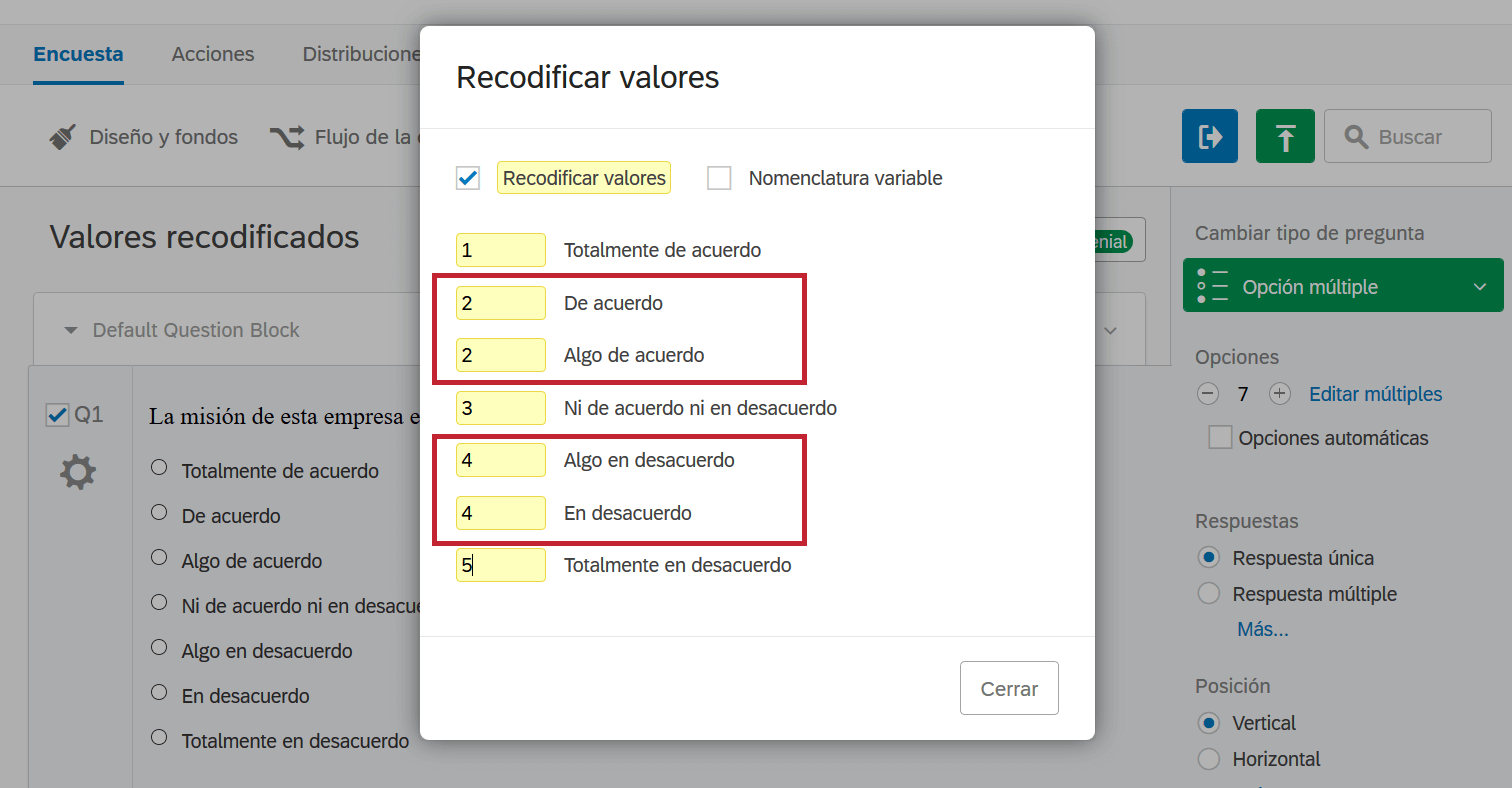Click the list icon on Opción múltiple button
The height and width of the screenshot is (788, 1512).
pyautogui.click(x=1212, y=285)
